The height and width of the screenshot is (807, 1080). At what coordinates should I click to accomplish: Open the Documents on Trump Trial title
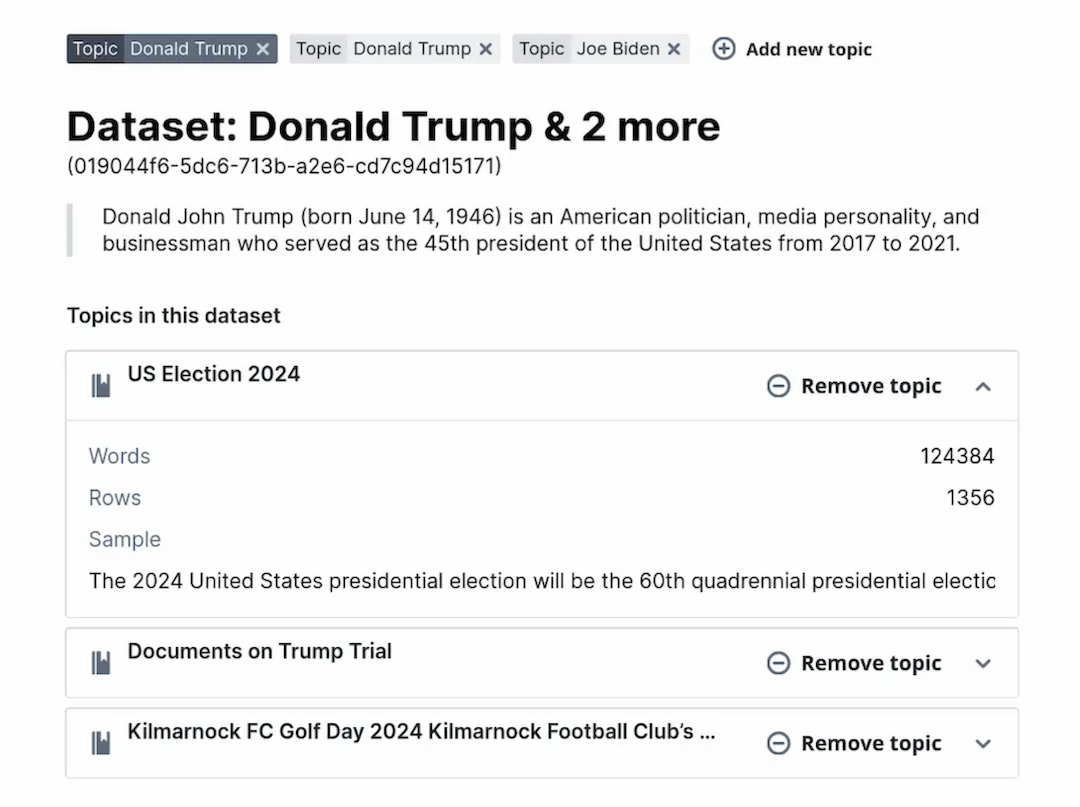point(259,651)
